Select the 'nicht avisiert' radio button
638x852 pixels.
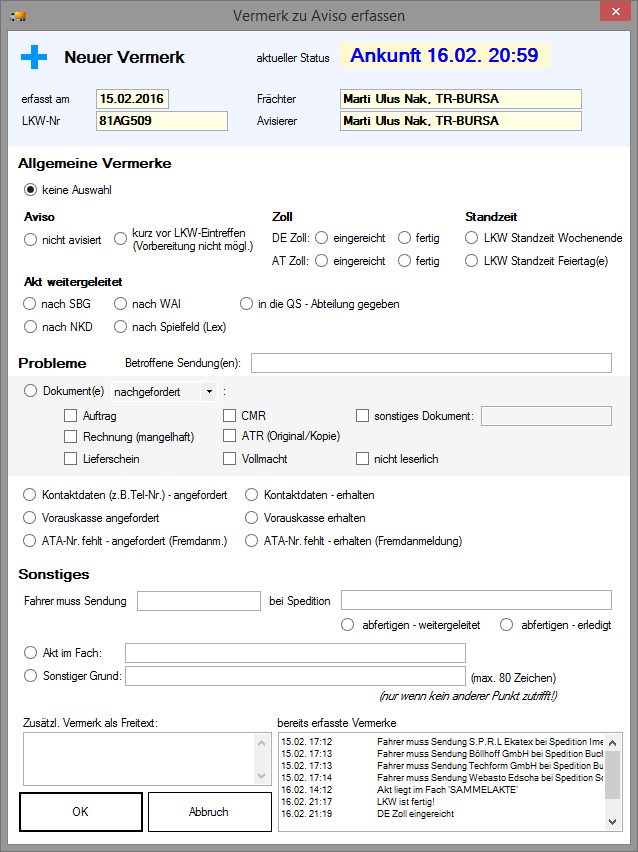click(31, 239)
